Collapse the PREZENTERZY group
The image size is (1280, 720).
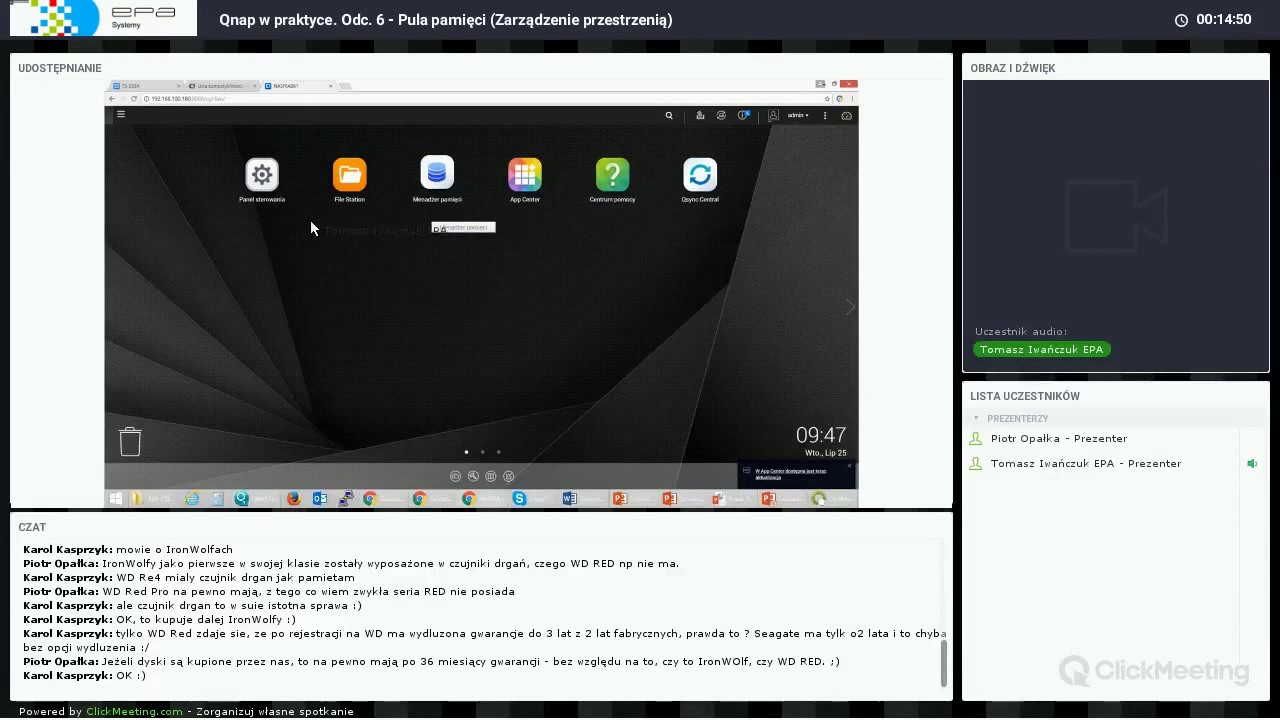click(977, 419)
